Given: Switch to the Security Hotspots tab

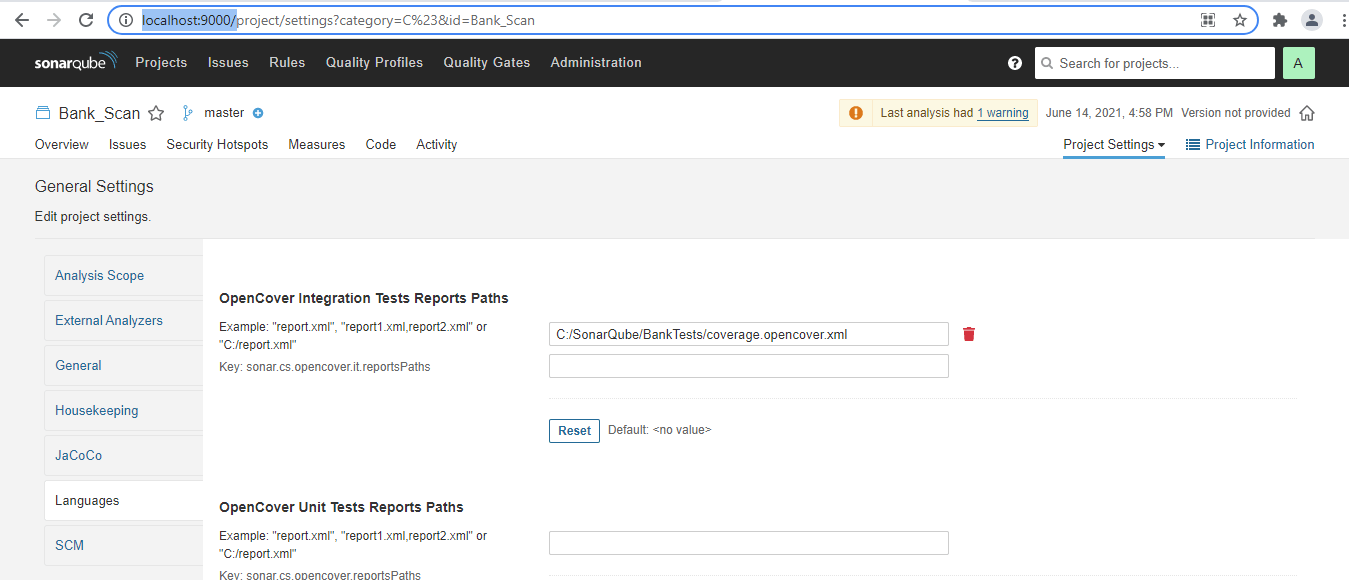Looking at the screenshot, I should tap(217, 144).
